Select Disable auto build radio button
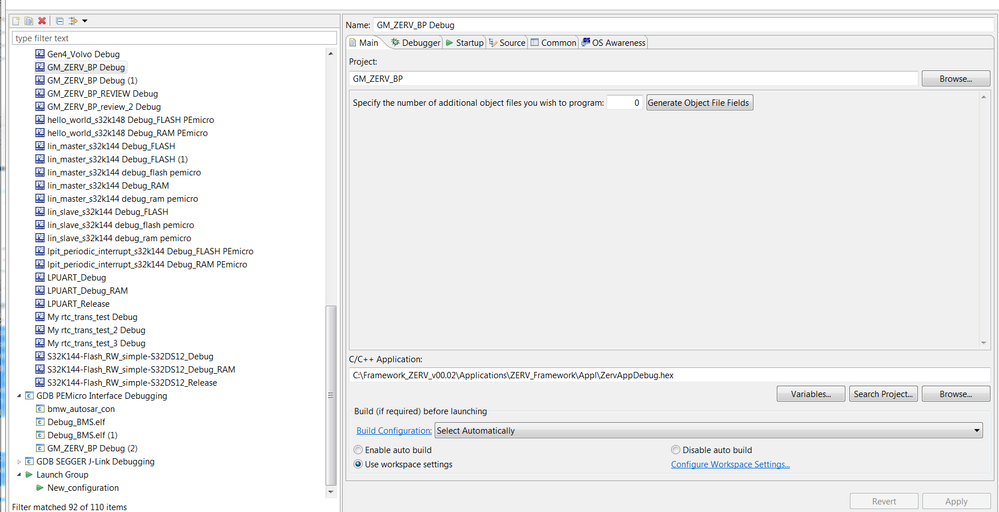Image resolution: width=999 pixels, height=512 pixels. click(677, 450)
